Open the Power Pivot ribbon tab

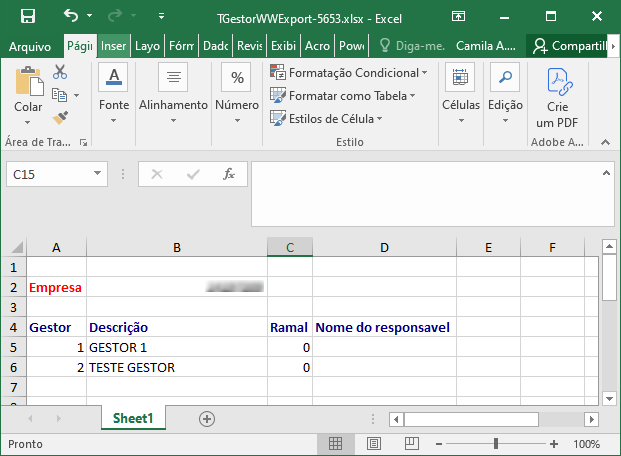pos(352,46)
